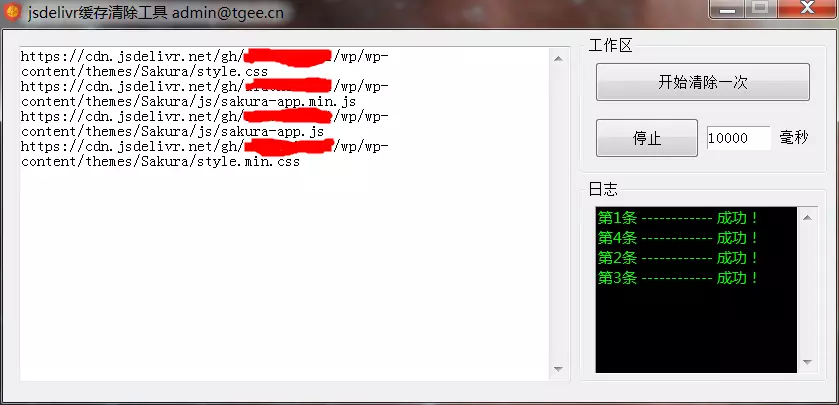Click log entry 第4条 成功
The width and height of the screenshot is (839, 405).
click(x=677, y=238)
